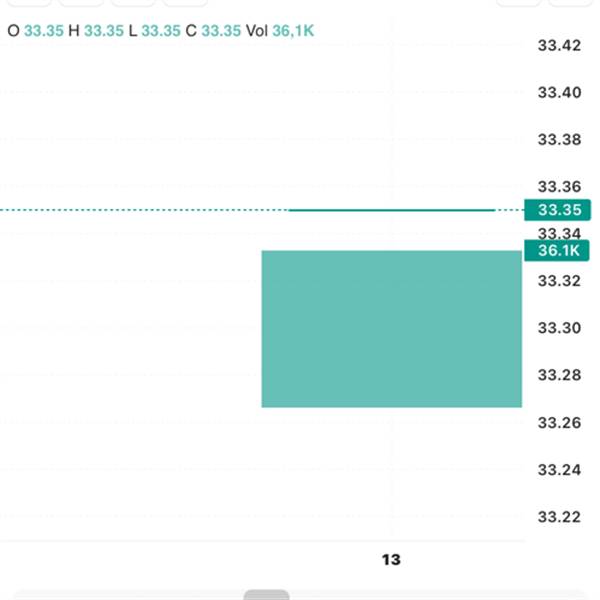Click the 33.35 current price tag
The height and width of the screenshot is (600, 600).
coord(557,210)
